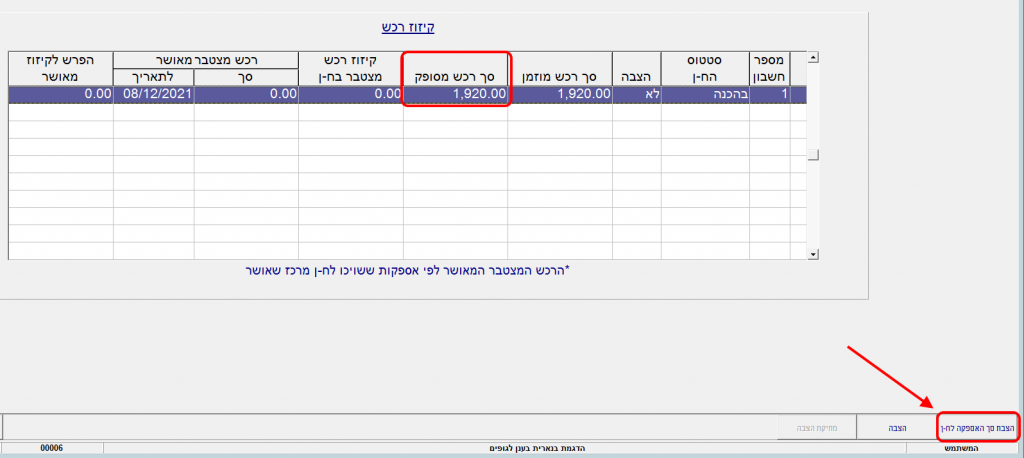Select the 1,920.00 cell under 'סך רכש מסופק'
This screenshot has height=458, width=1024.
pos(456,94)
